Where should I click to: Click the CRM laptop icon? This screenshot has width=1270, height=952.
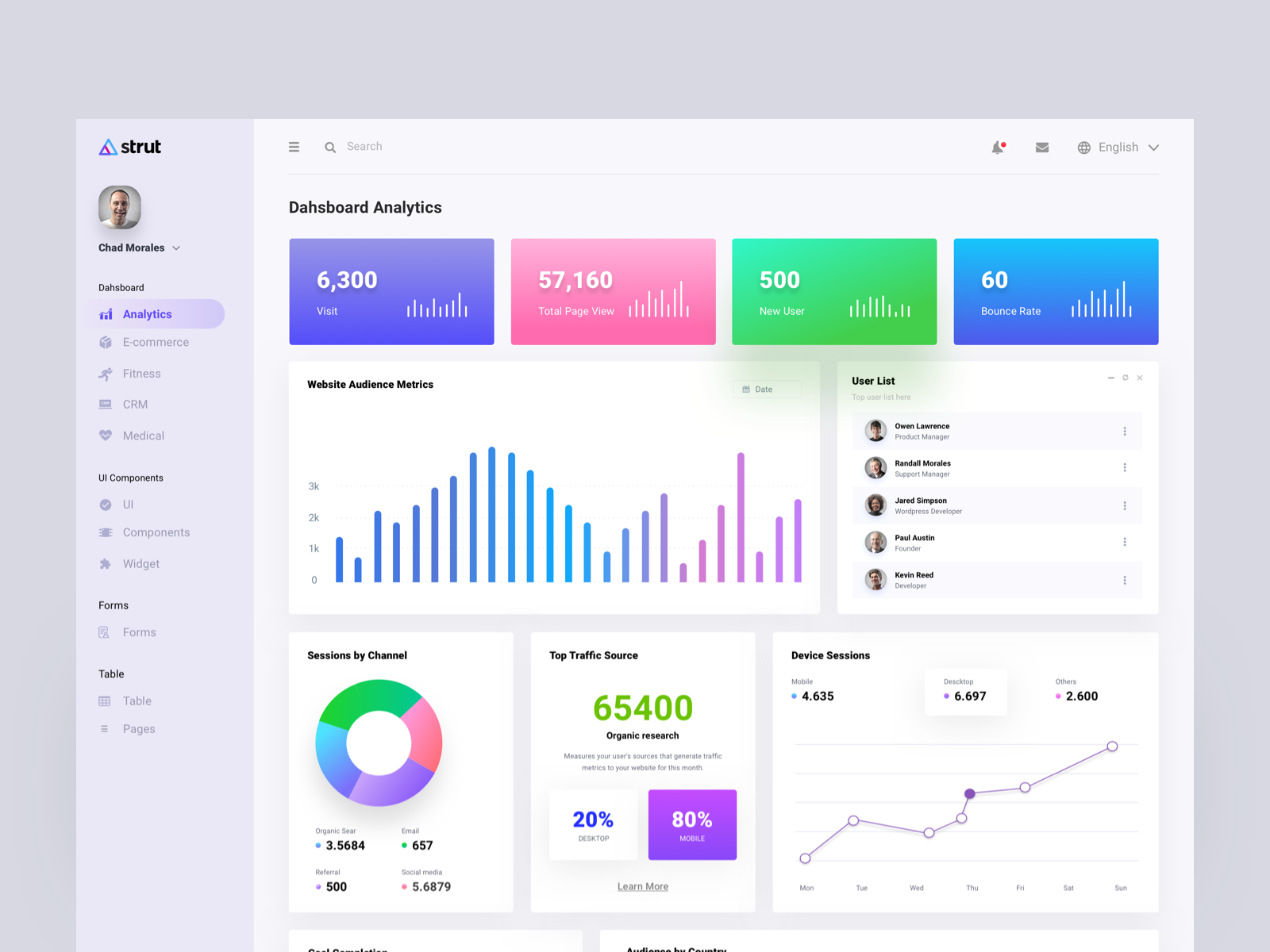click(x=106, y=405)
